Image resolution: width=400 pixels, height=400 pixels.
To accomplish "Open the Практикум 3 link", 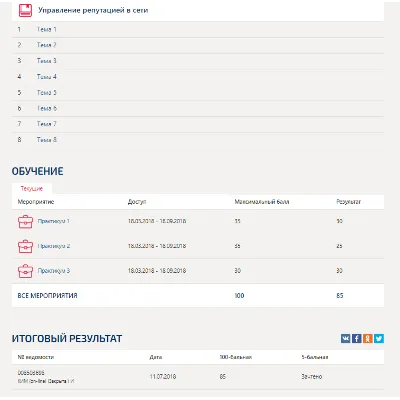I will point(54,271).
